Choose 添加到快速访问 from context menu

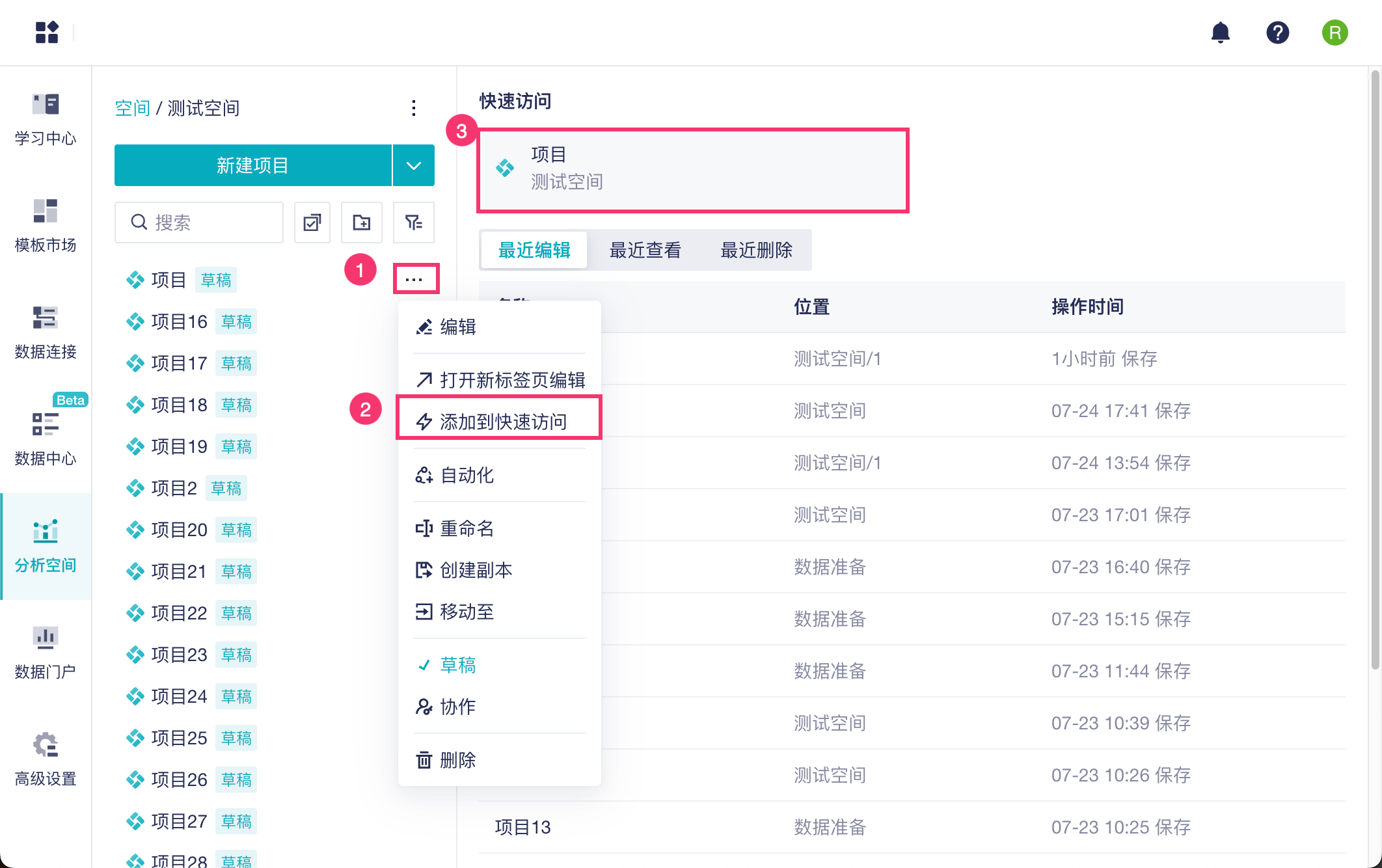coord(502,422)
